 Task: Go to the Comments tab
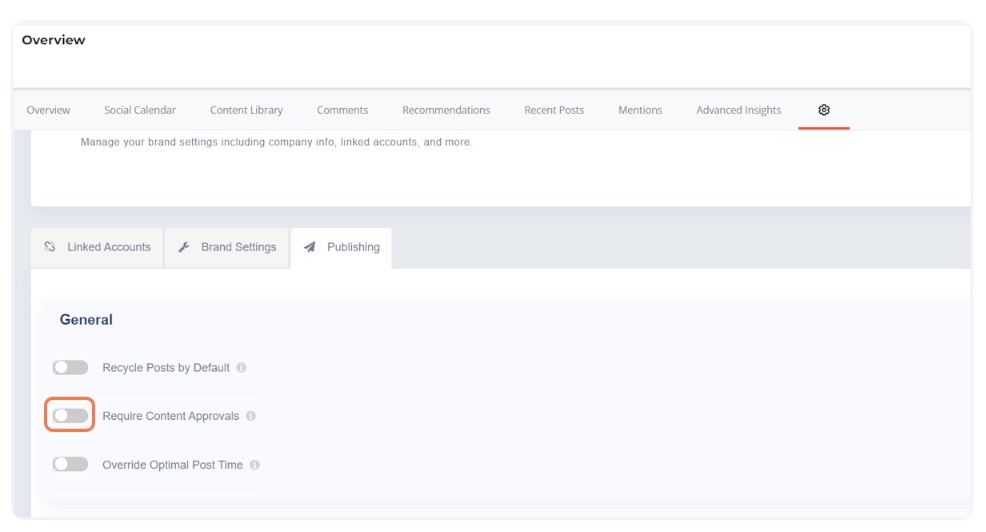click(x=342, y=110)
